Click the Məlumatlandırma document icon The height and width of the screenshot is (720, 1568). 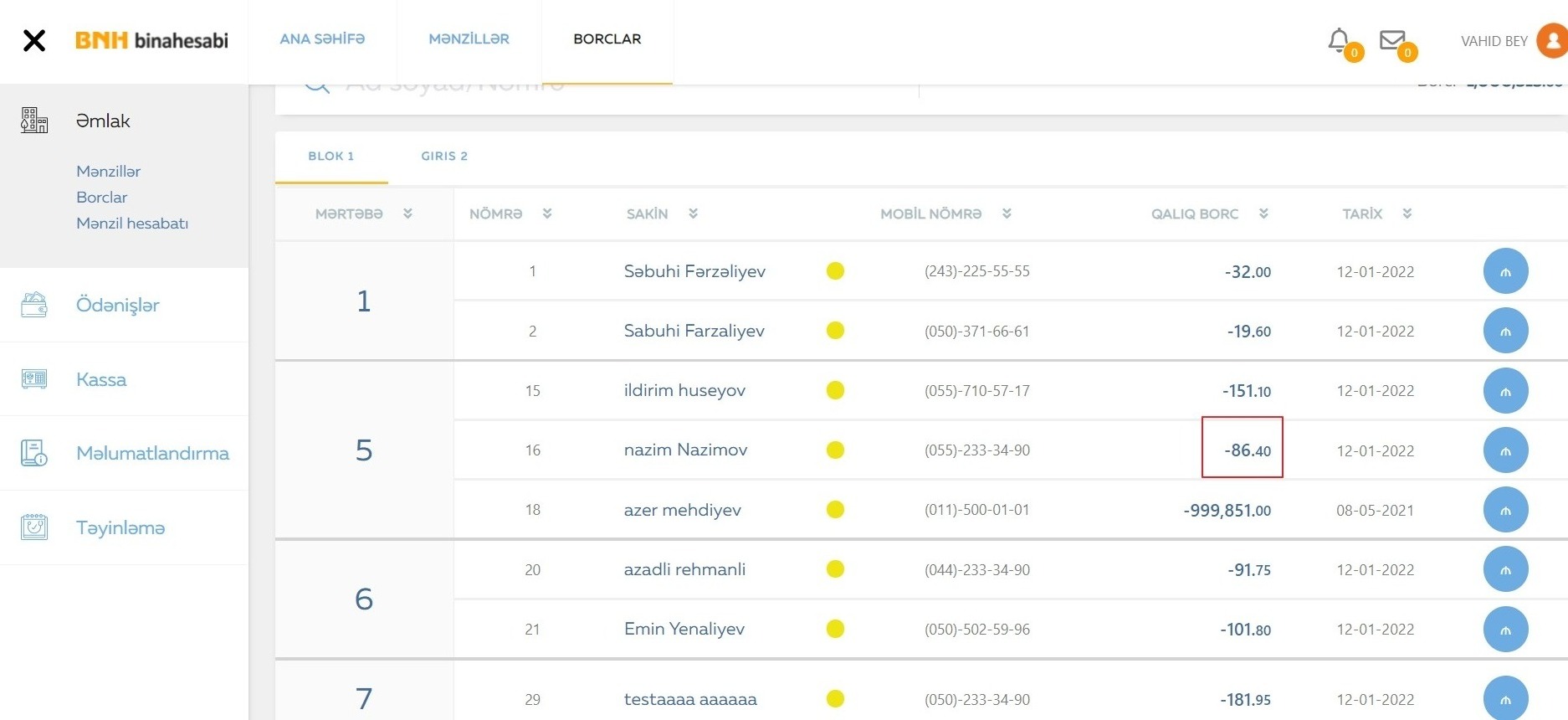[x=34, y=453]
